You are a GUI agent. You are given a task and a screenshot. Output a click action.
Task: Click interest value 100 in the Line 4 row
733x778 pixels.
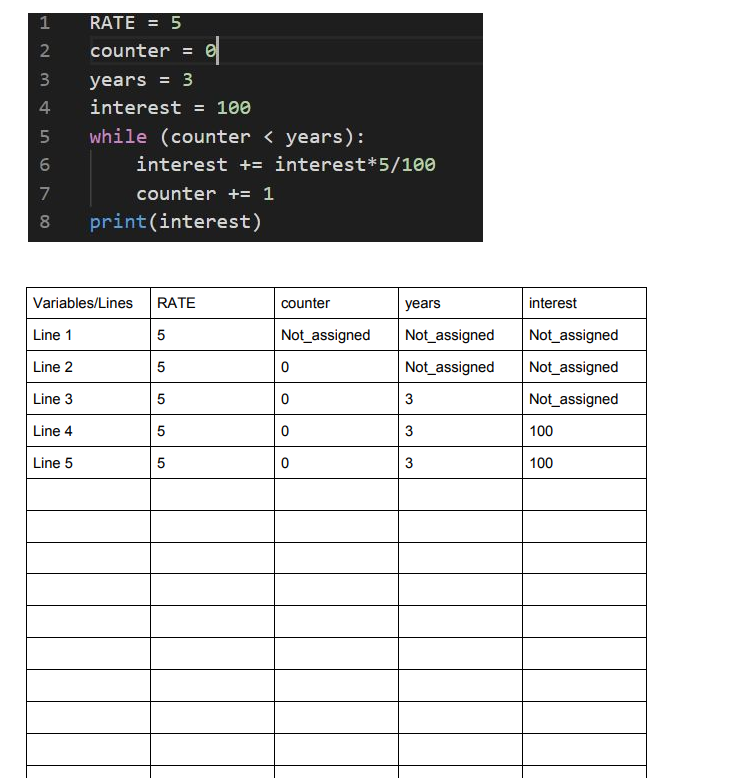(541, 431)
